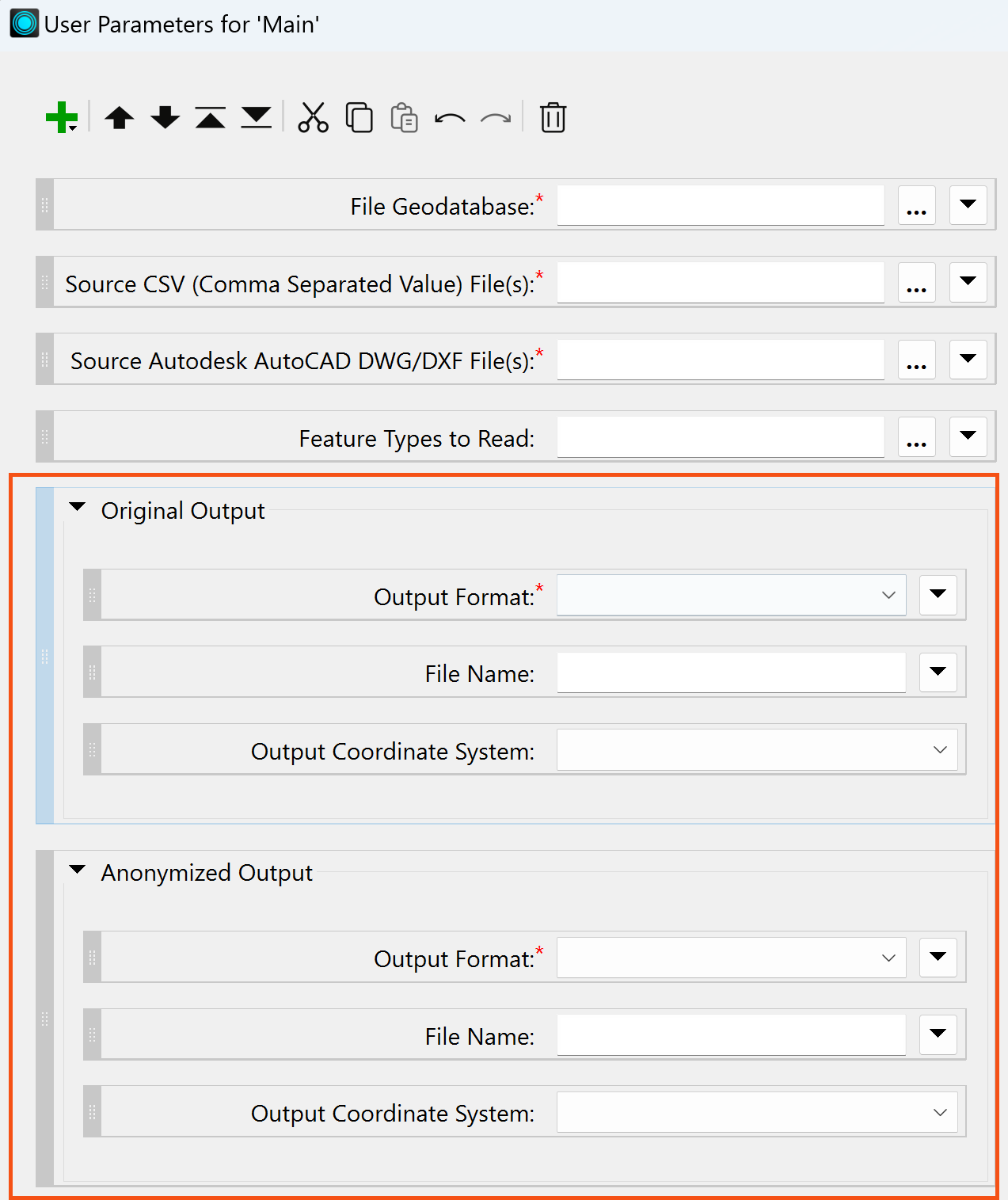This screenshot has height=1200, width=1008.
Task: Select the Source CSV row drag handle
Action: pyautogui.click(x=44, y=282)
